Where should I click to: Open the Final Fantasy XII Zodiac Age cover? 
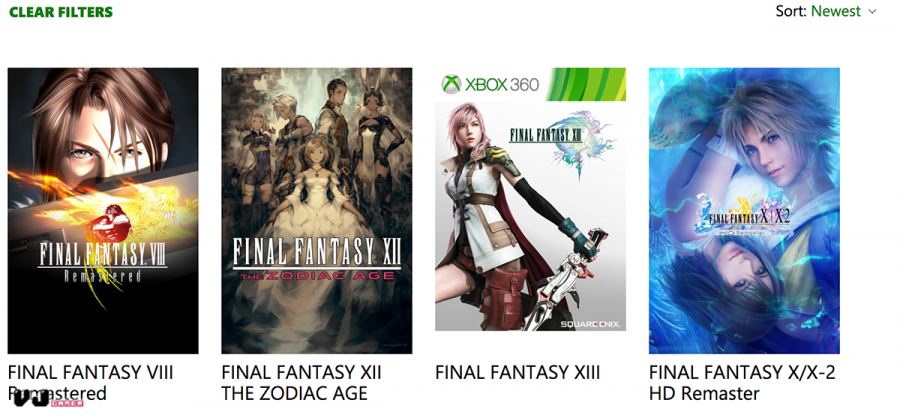pyautogui.click(x=317, y=211)
